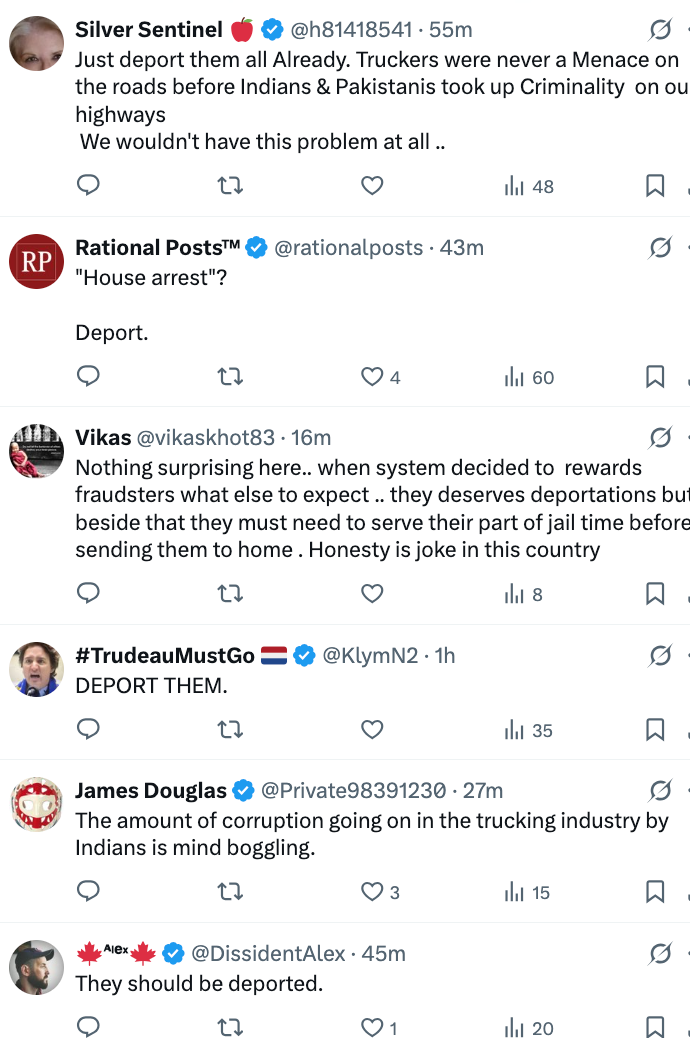Viewport: 690px width, 1038px height.
Task: View the 48 views count on Silver Sentinel post
Action: (x=529, y=186)
